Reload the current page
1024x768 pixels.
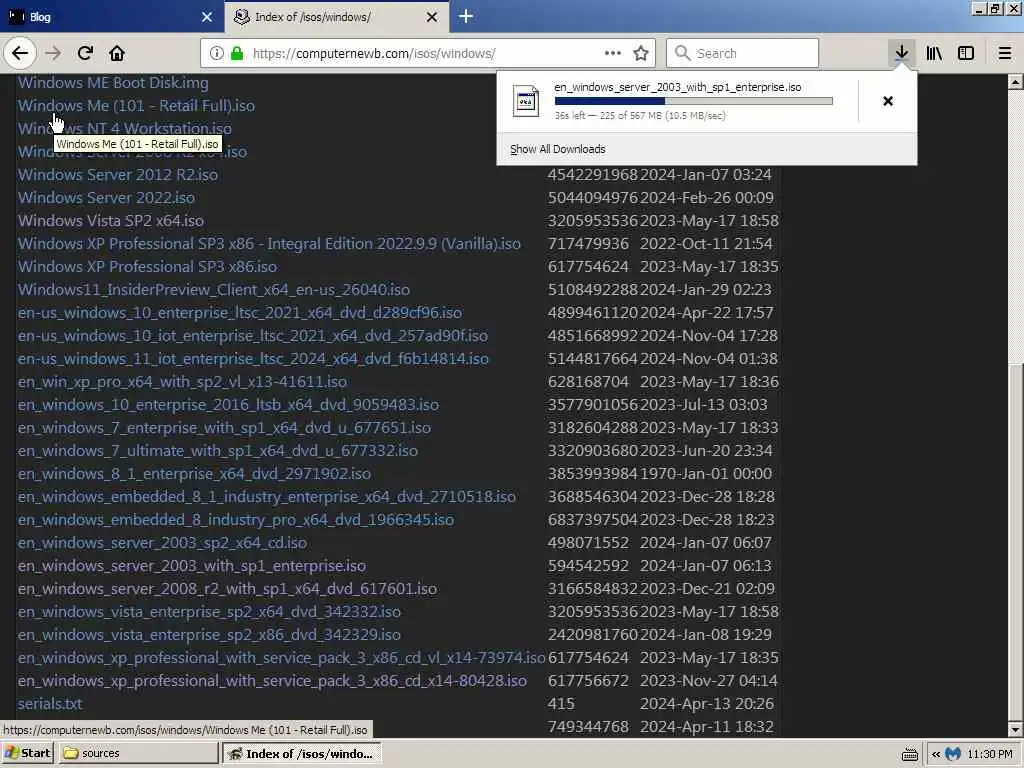coord(85,53)
